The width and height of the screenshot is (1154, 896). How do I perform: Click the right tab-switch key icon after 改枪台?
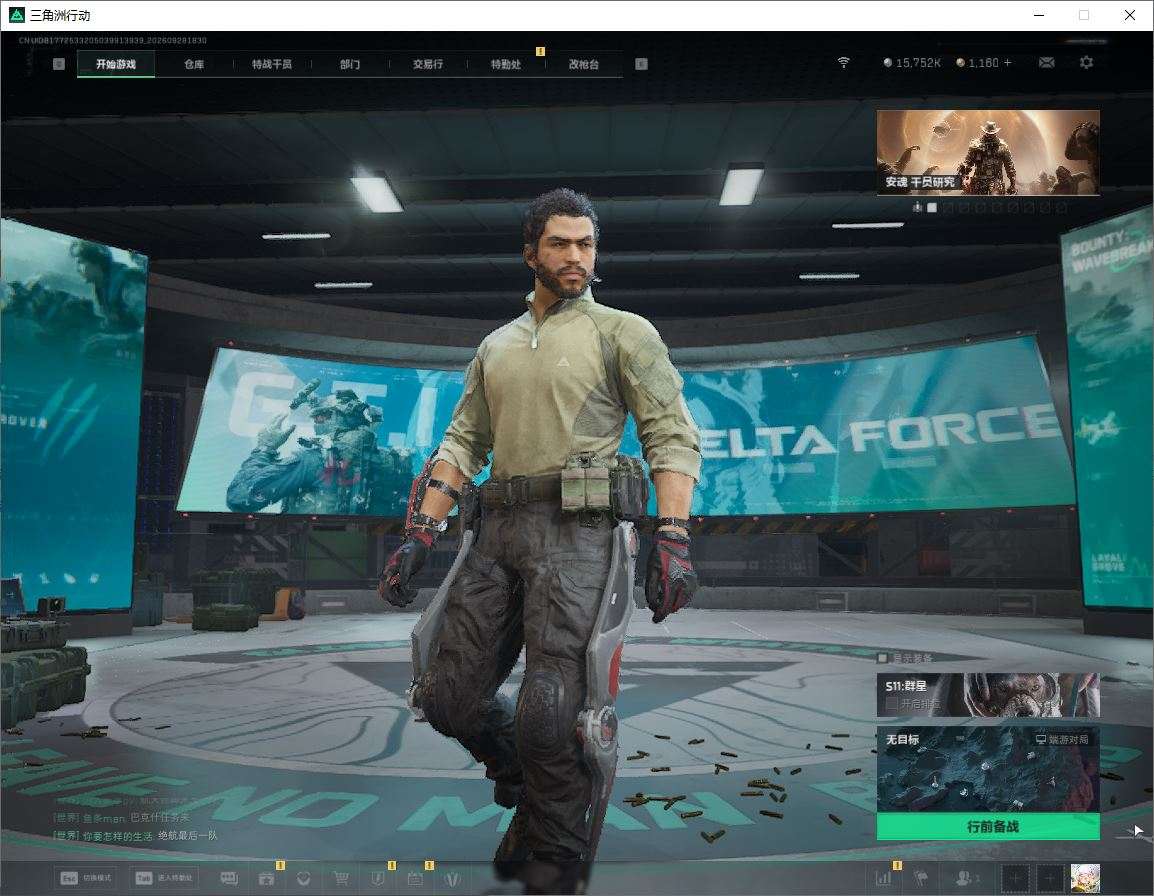tap(641, 64)
